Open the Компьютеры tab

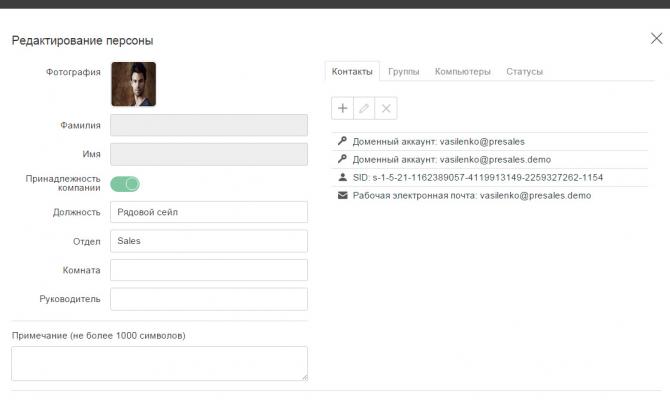[462, 72]
